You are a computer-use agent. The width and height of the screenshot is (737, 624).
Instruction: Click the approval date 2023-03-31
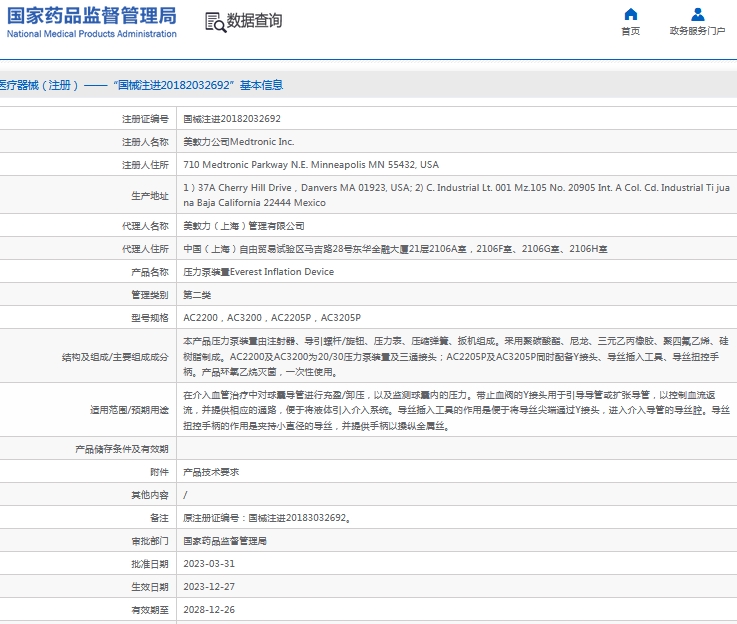[209, 564]
